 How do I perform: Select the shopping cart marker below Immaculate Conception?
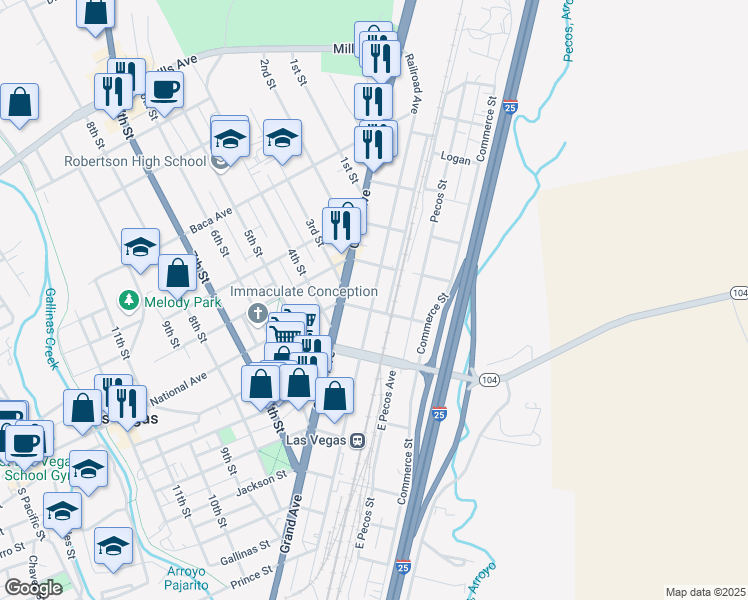pyautogui.click(x=286, y=333)
